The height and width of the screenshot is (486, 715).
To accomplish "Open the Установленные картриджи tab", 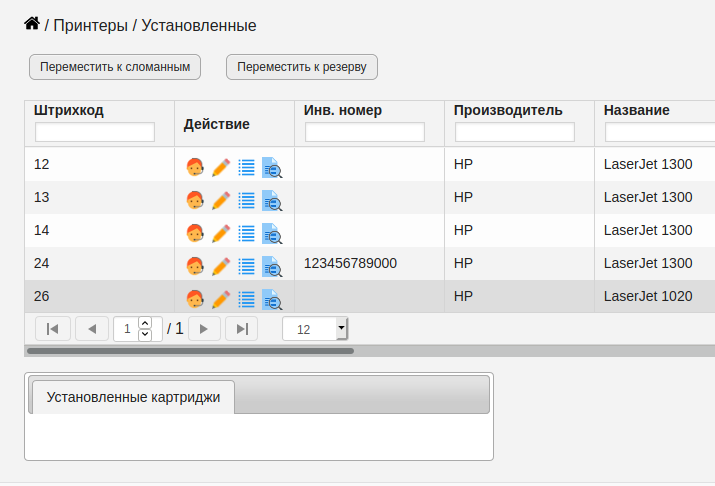I will 133,397.
